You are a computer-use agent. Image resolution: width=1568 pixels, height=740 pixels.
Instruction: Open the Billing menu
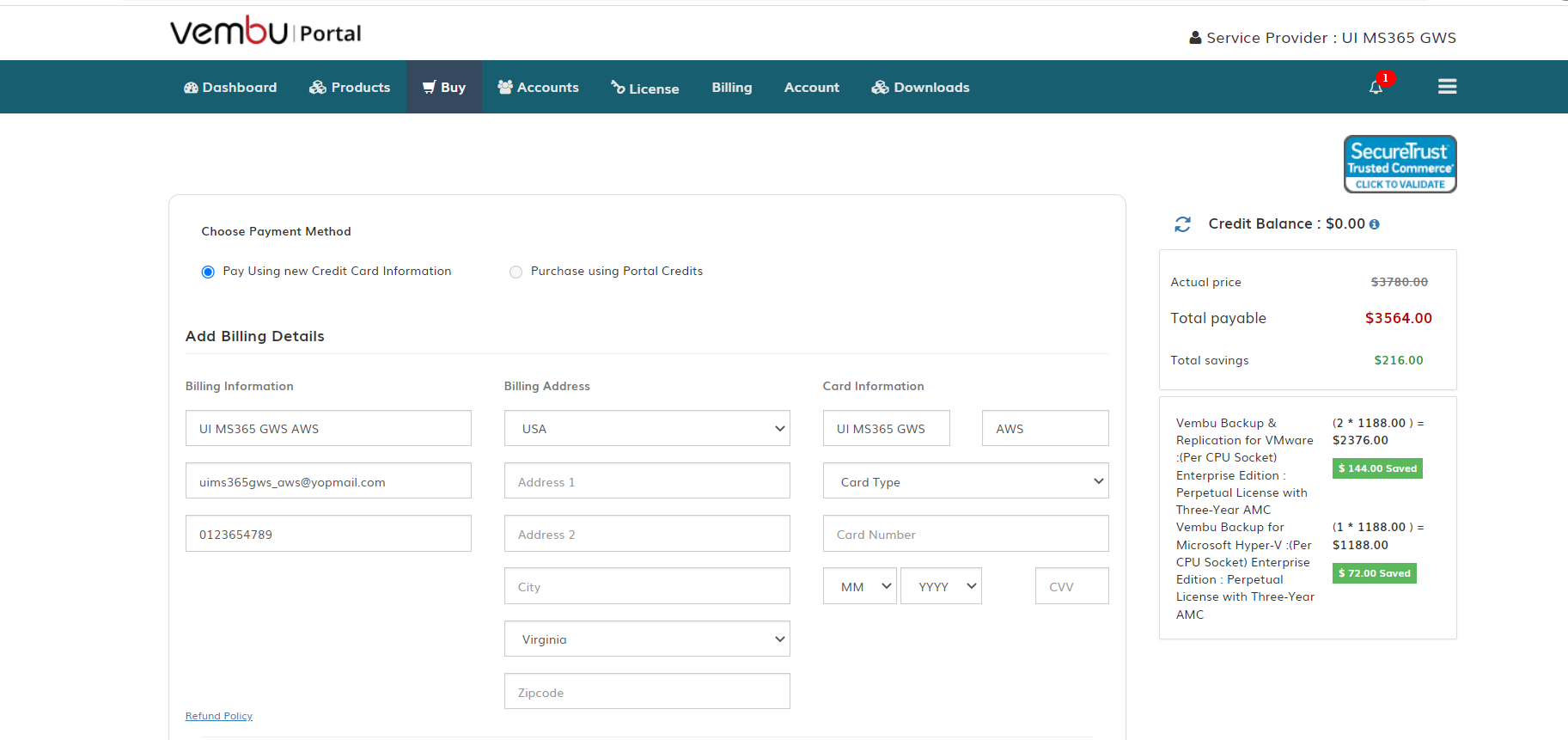click(732, 87)
